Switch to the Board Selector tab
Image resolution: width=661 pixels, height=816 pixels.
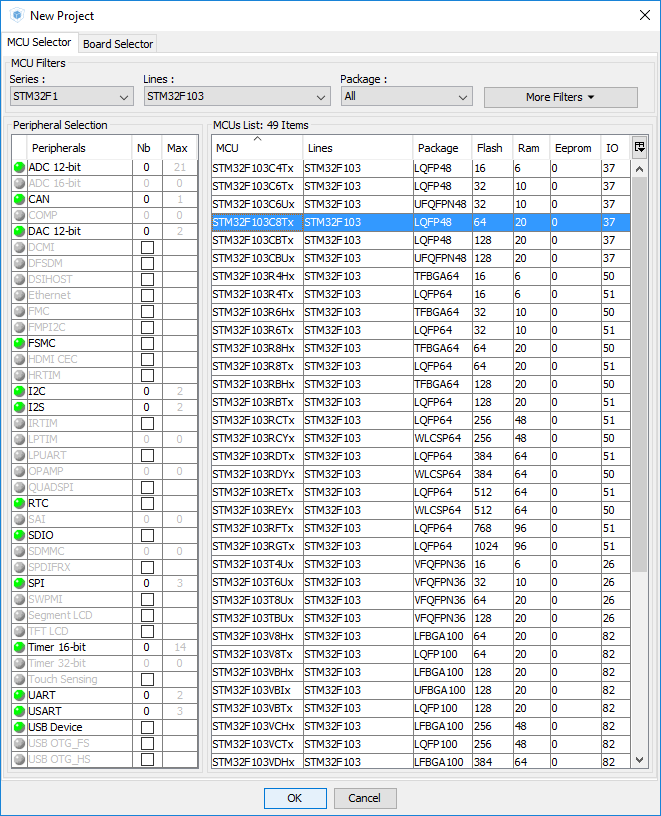[118, 44]
